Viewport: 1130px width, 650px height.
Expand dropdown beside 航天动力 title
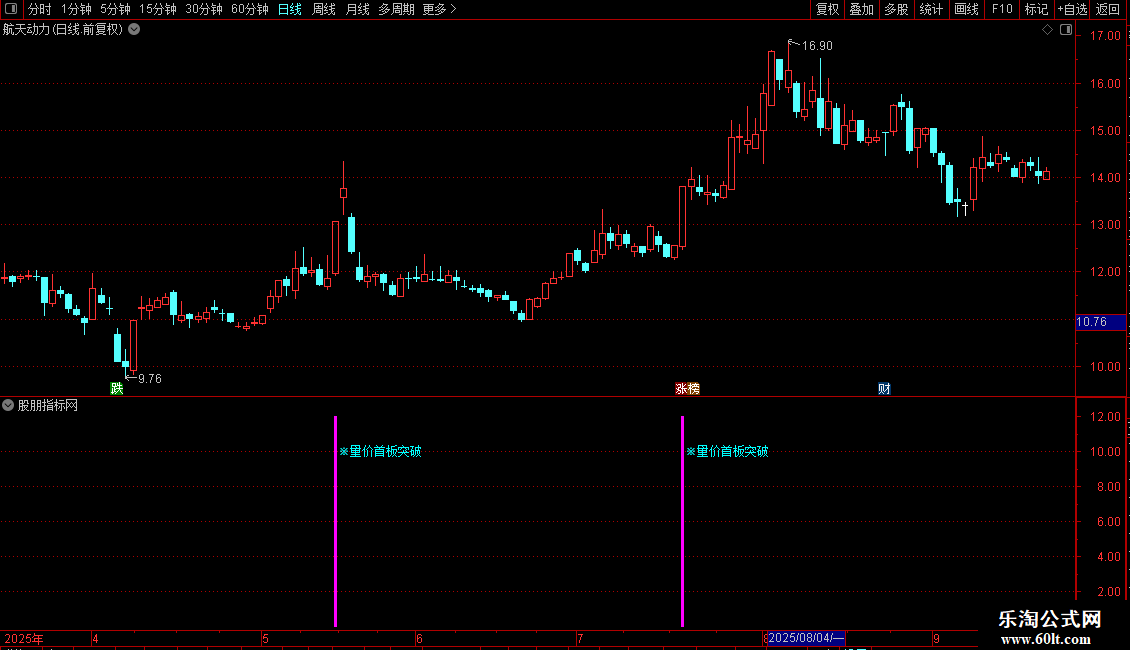coord(134,30)
